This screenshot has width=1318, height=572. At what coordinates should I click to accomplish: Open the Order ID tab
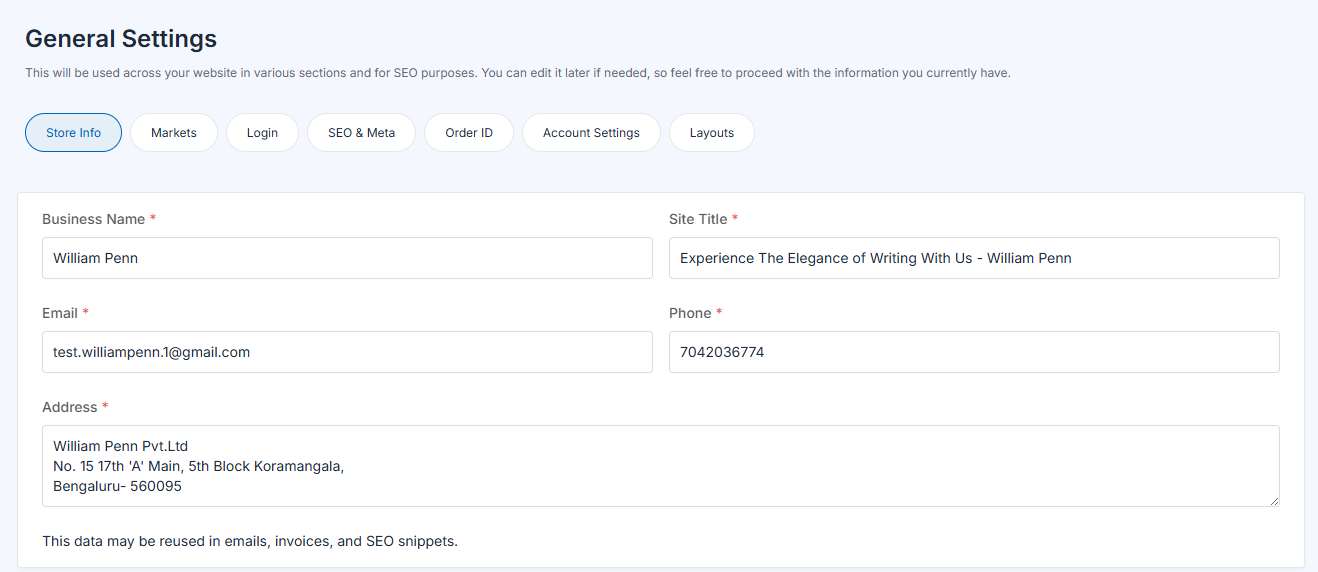(x=469, y=133)
